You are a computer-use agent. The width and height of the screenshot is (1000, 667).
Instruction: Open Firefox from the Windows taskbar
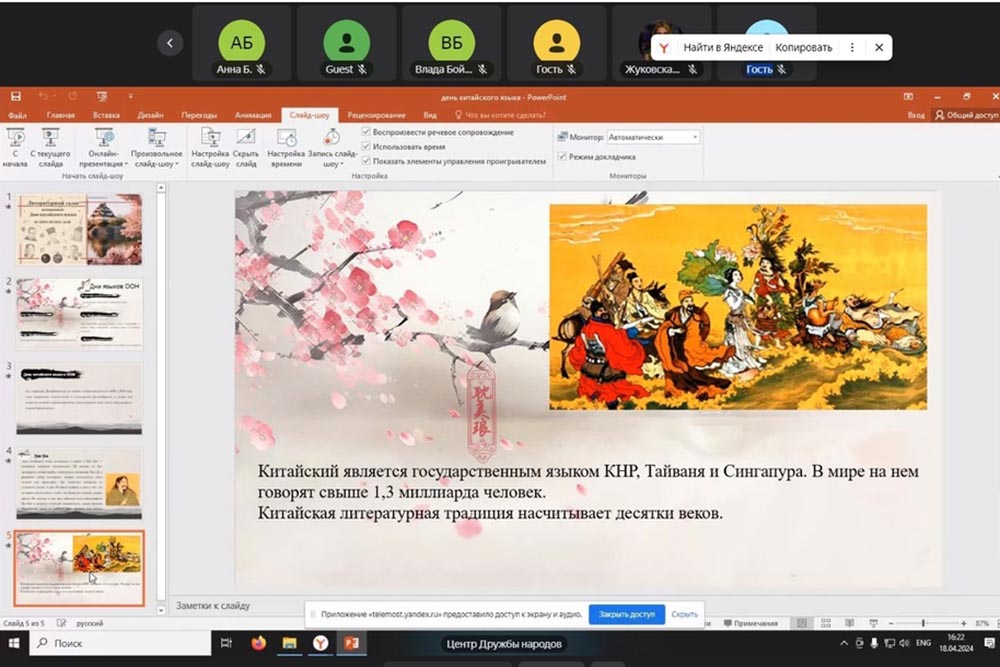pyautogui.click(x=258, y=643)
